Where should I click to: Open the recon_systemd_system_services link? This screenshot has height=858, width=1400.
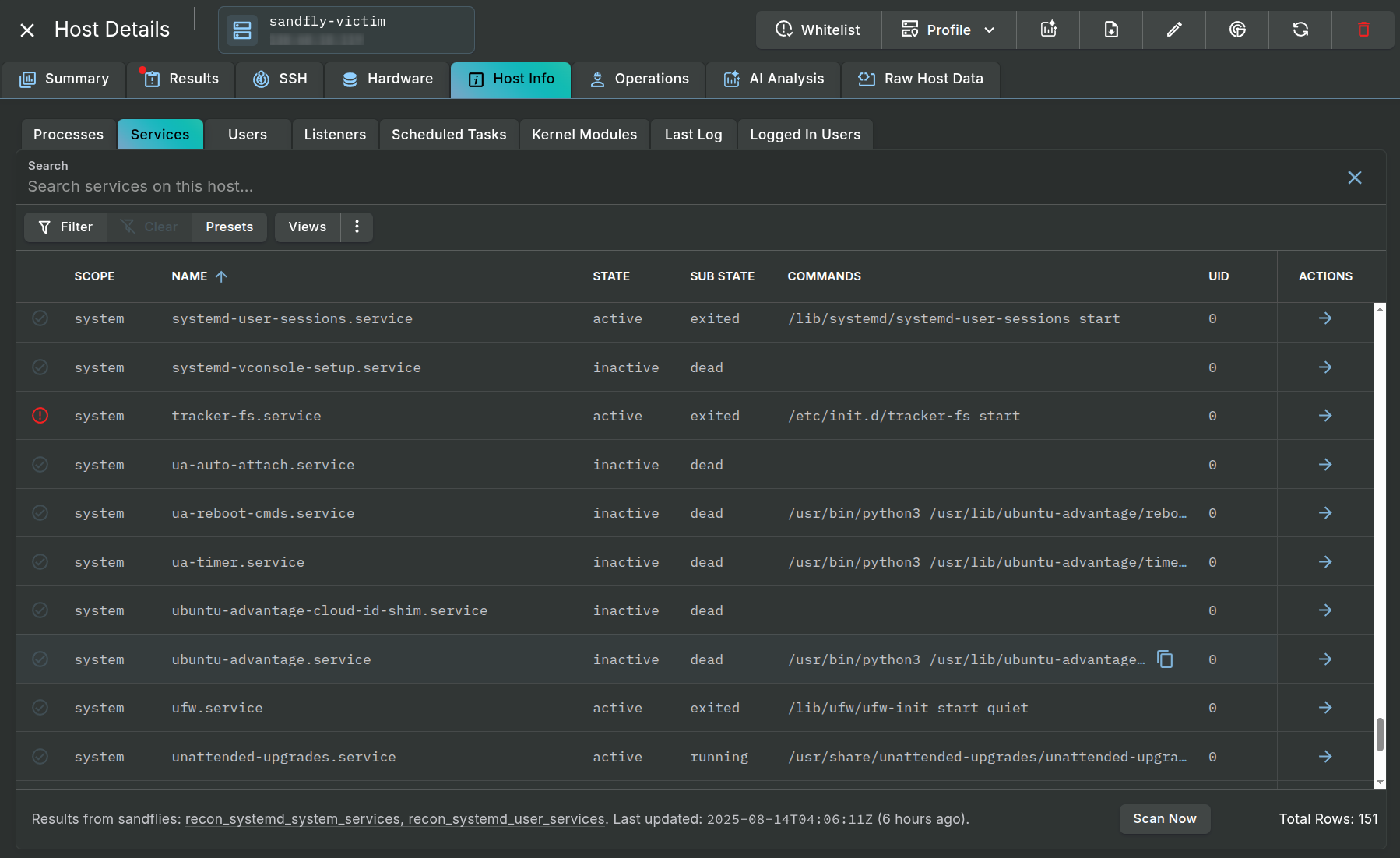coord(293,819)
